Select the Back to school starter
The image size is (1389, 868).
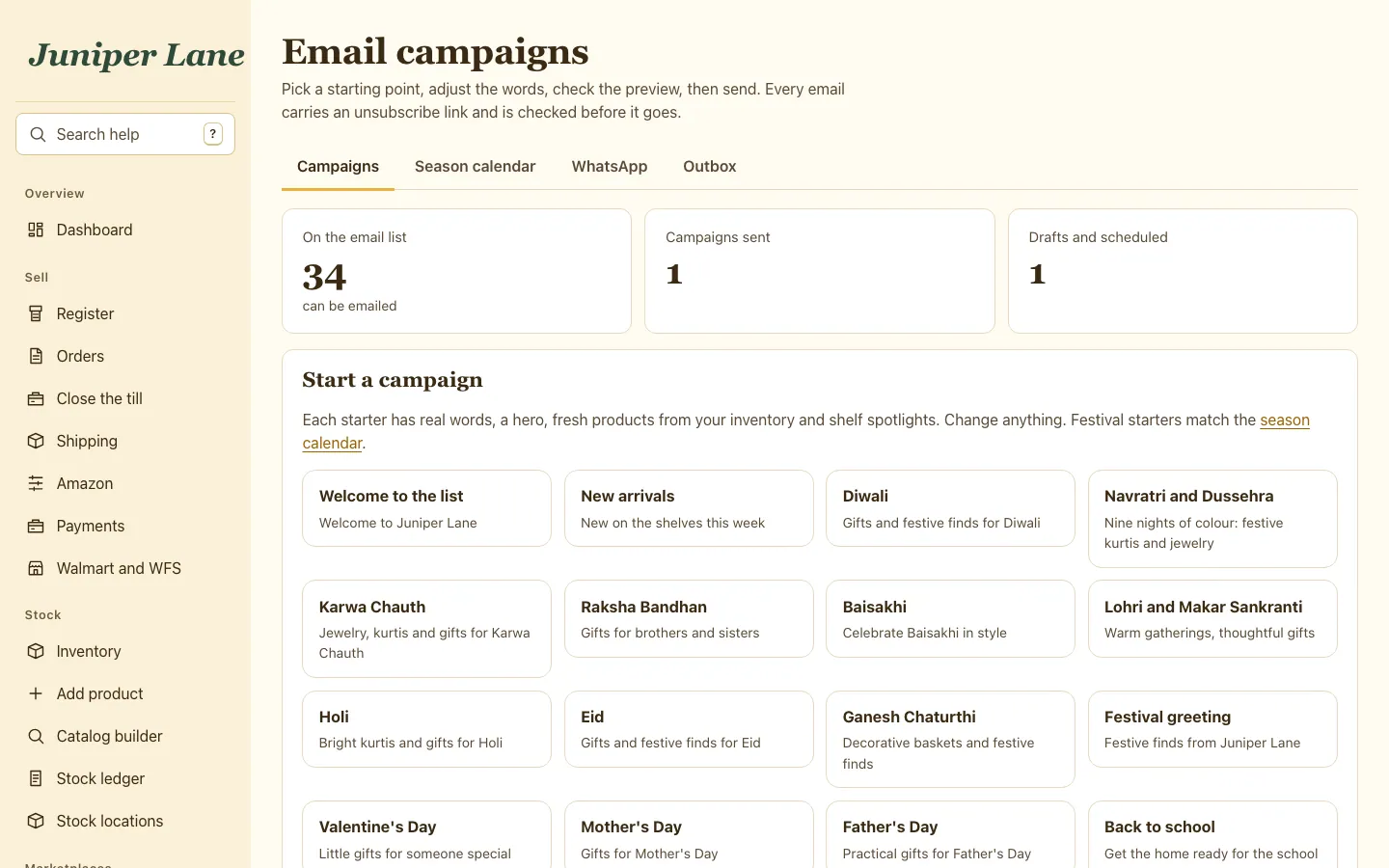click(1212, 835)
